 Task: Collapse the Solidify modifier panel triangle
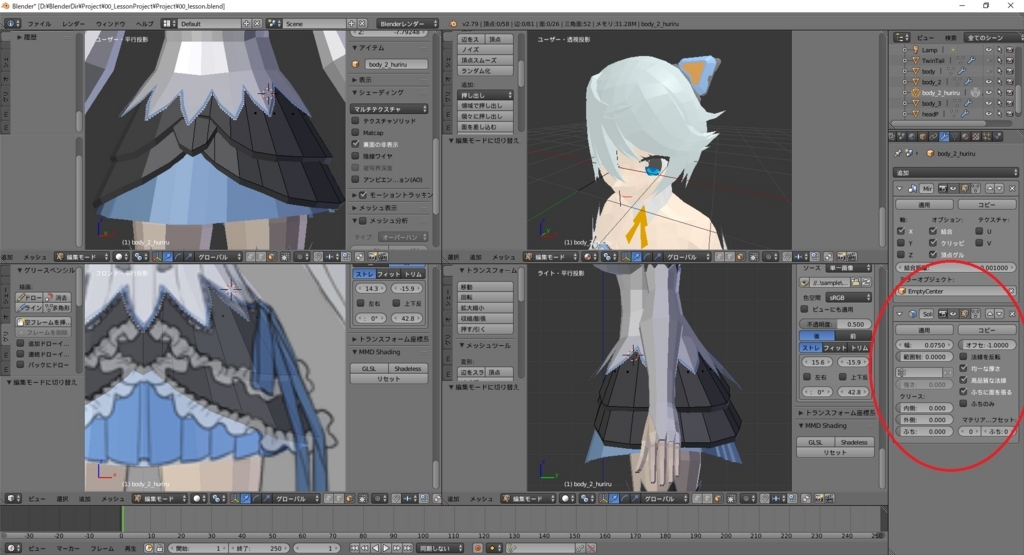[899, 314]
